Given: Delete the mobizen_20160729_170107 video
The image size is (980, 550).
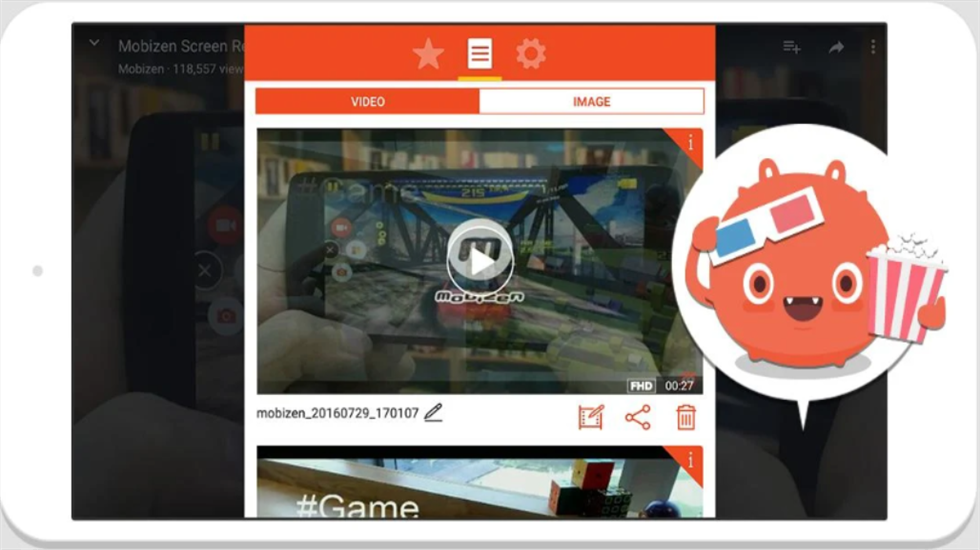Looking at the screenshot, I should click(686, 418).
